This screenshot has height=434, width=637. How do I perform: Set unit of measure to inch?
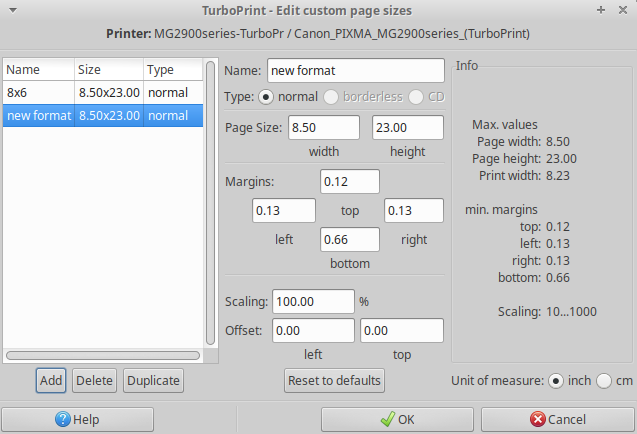coord(556,380)
